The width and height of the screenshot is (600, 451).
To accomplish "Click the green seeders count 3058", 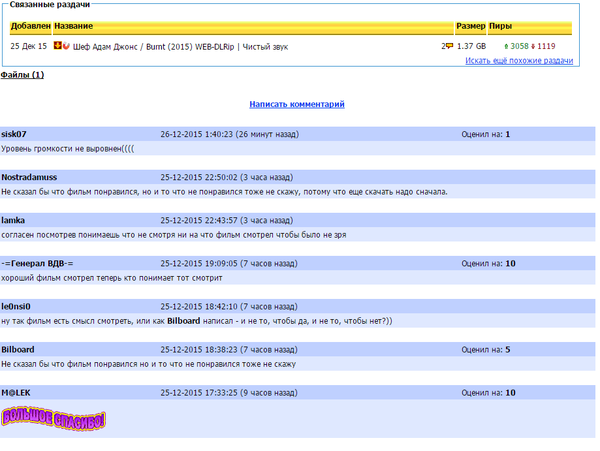I will tap(517, 46).
